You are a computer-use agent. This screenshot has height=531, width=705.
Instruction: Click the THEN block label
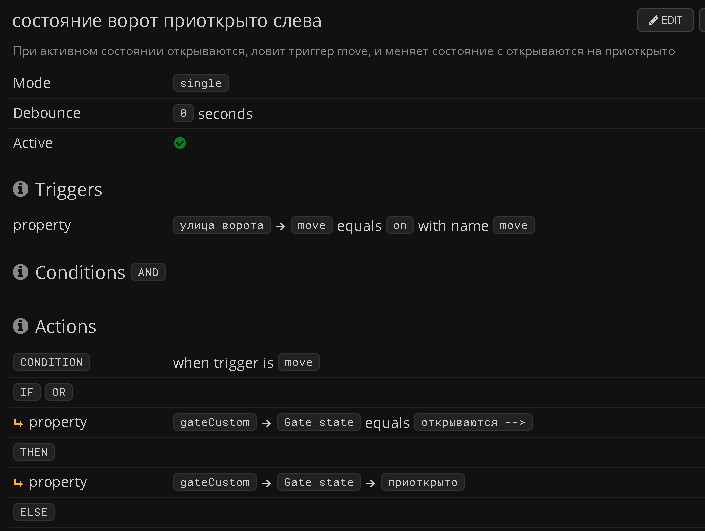coord(34,452)
